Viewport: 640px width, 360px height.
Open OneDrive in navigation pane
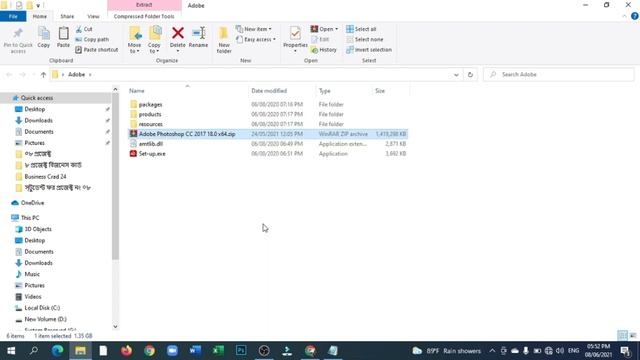click(32, 203)
